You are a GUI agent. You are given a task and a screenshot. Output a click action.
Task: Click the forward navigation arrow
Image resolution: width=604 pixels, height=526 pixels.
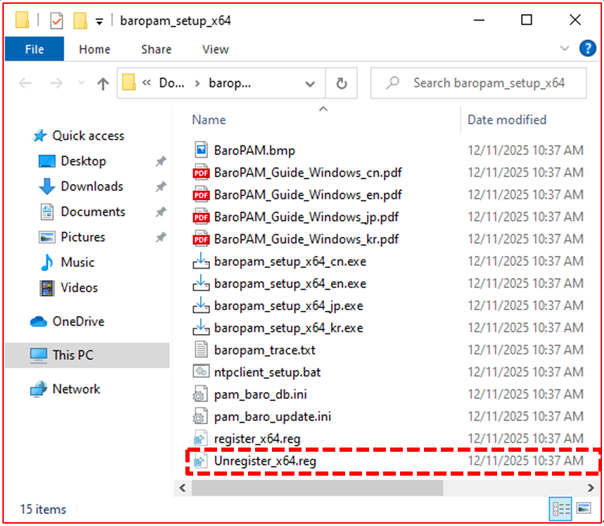tap(56, 83)
